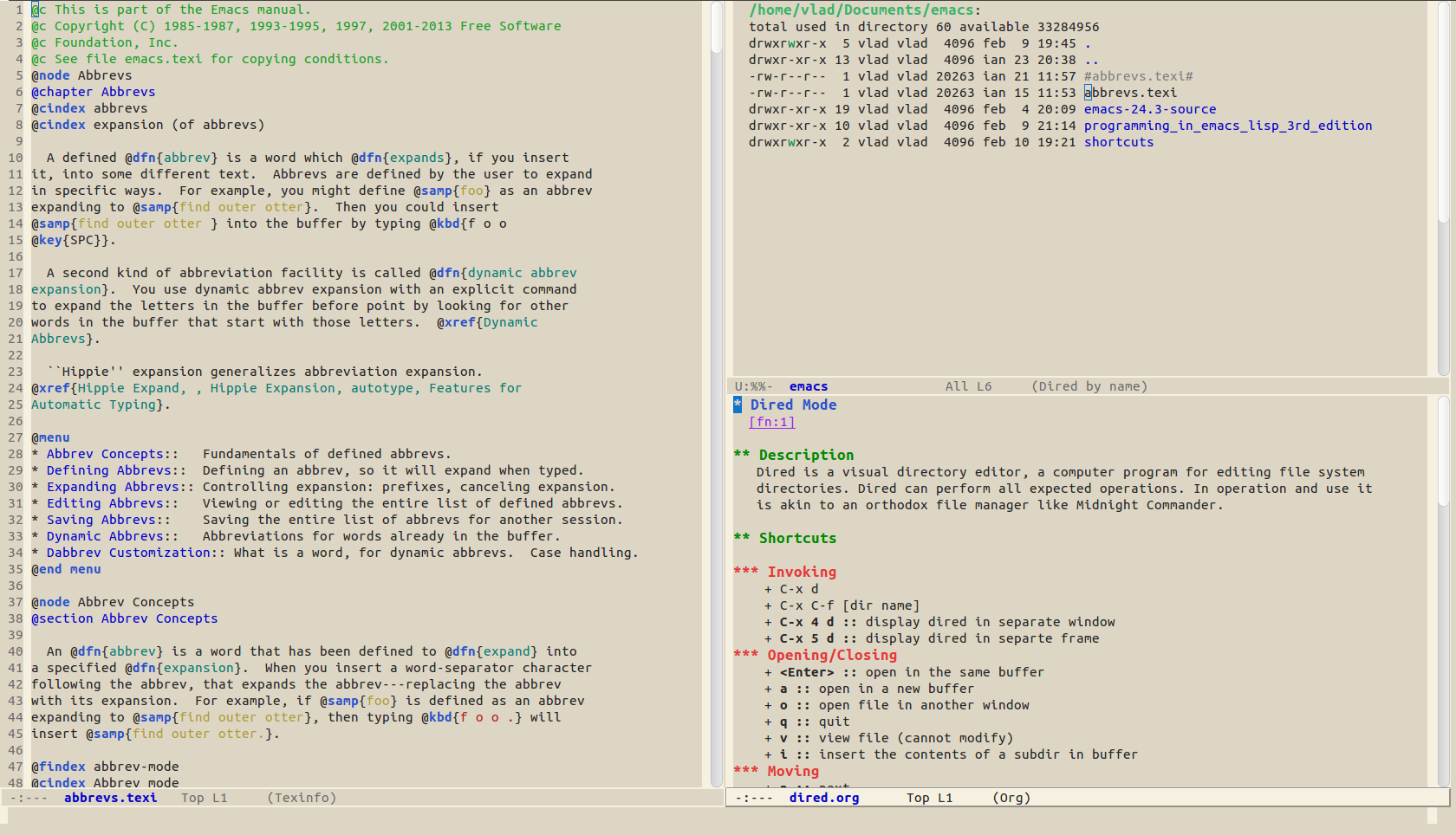1456x835 pixels.
Task: Open Saving Abbrevs menu entry
Action: [101, 520]
